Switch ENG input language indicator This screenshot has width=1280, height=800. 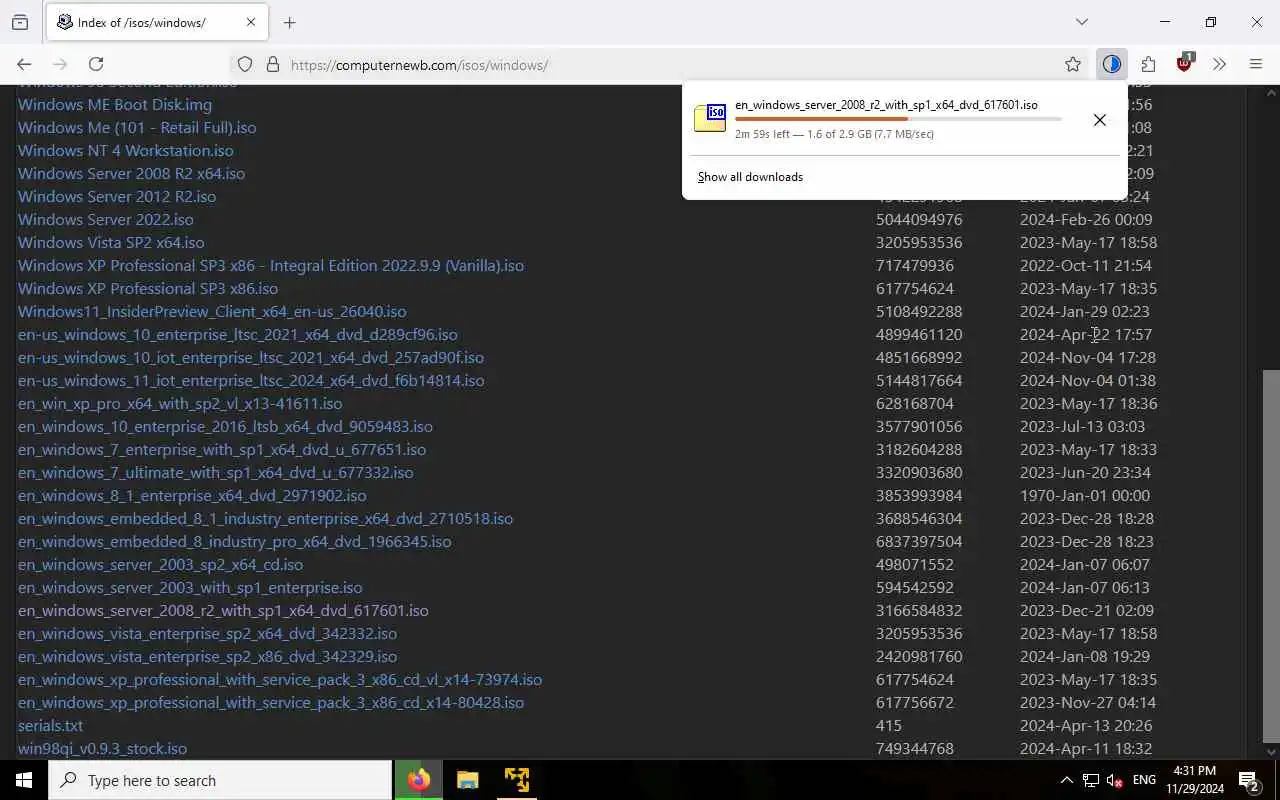[1145, 780]
